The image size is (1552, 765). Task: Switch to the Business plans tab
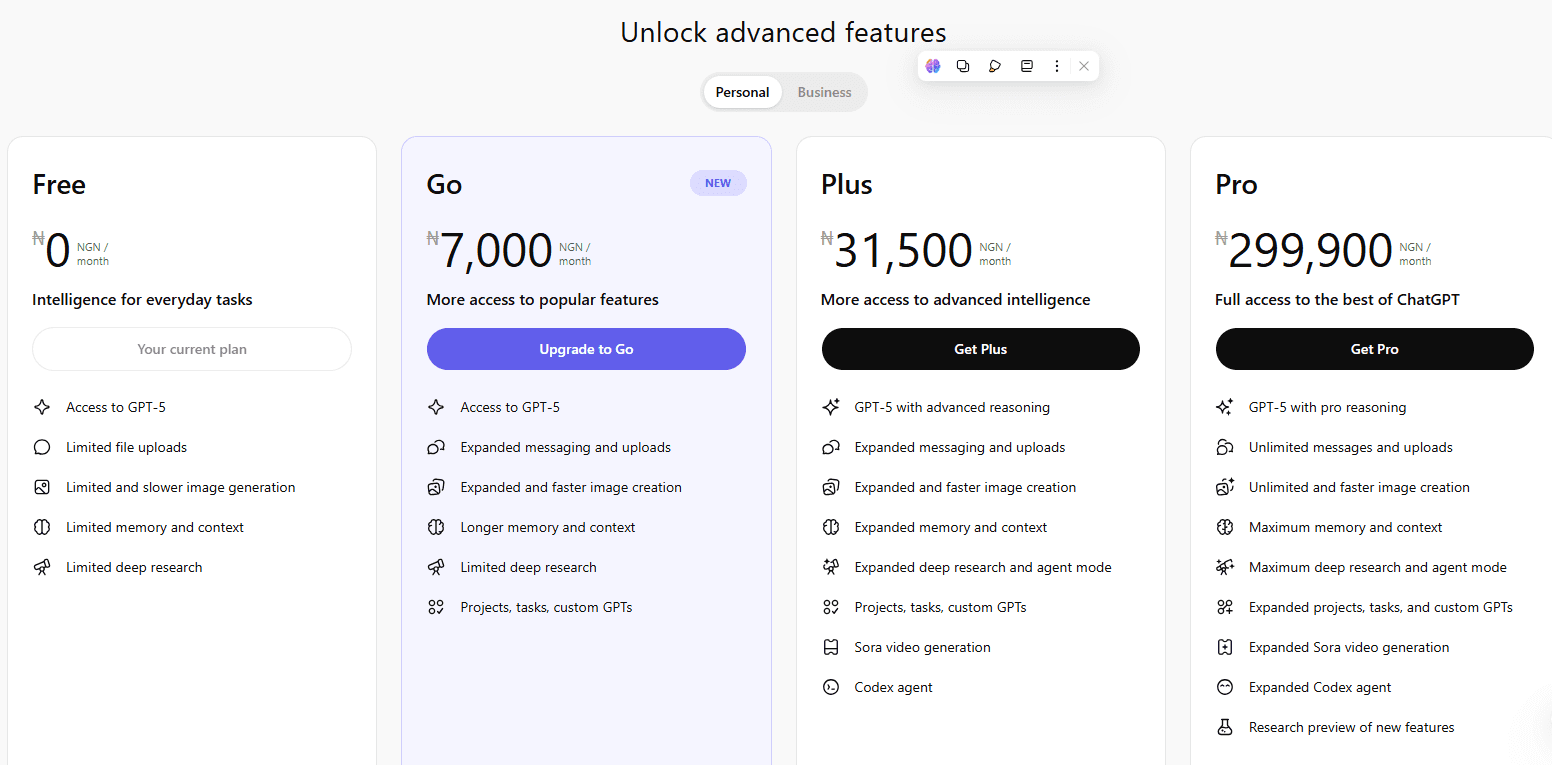tap(824, 92)
